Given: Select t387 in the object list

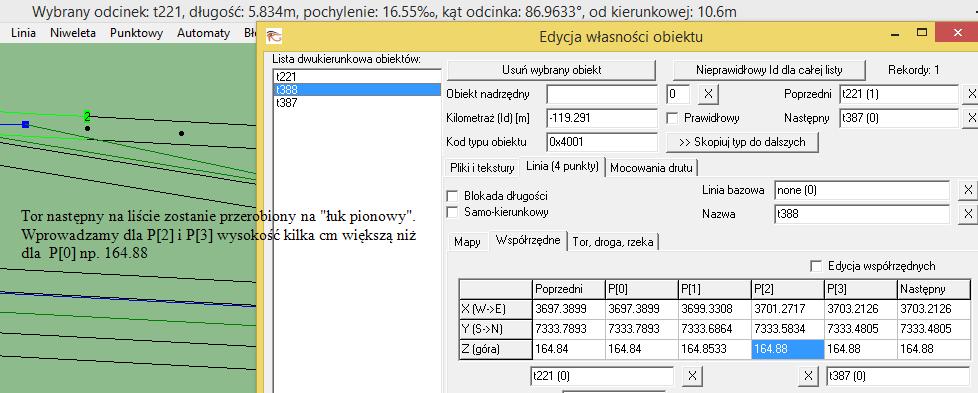Looking at the screenshot, I should pyautogui.click(x=358, y=103).
